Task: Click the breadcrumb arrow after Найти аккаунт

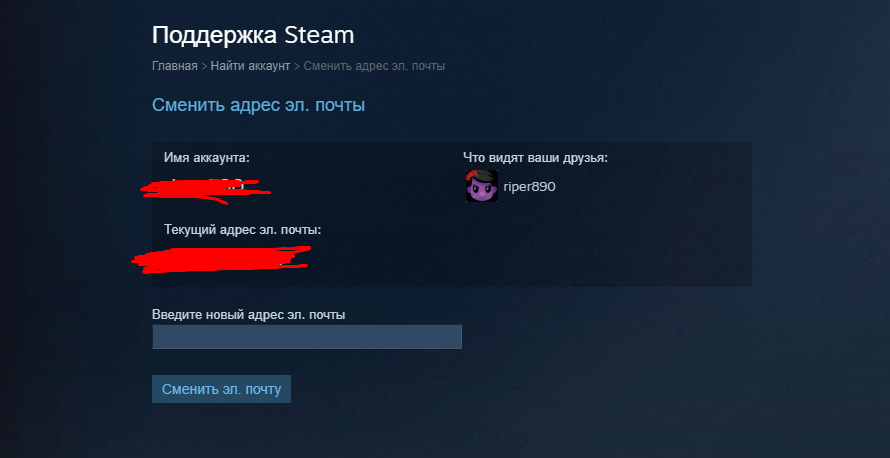Action: tap(297, 66)
